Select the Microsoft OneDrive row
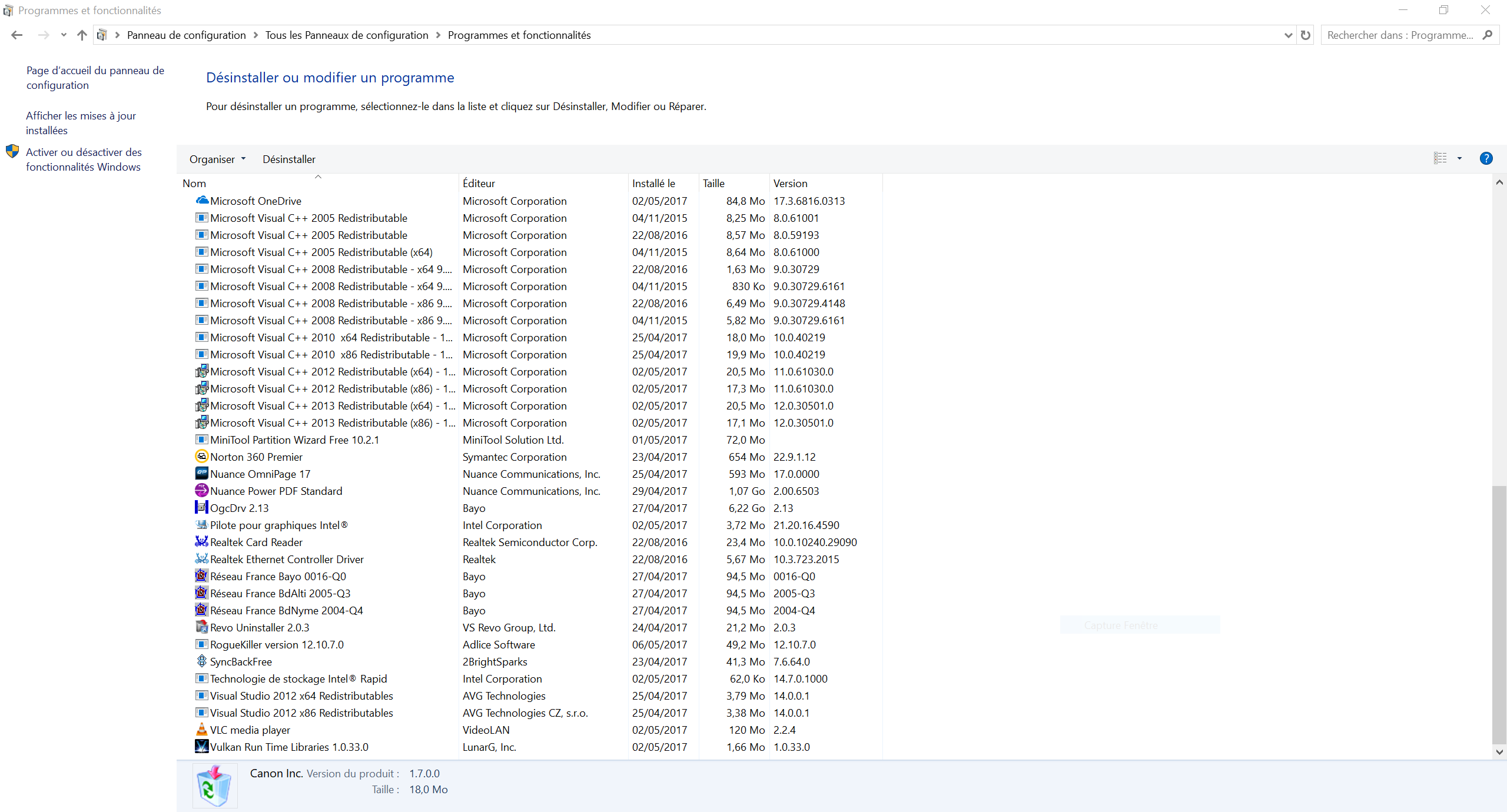The image size is (1507, 812). 530,201
